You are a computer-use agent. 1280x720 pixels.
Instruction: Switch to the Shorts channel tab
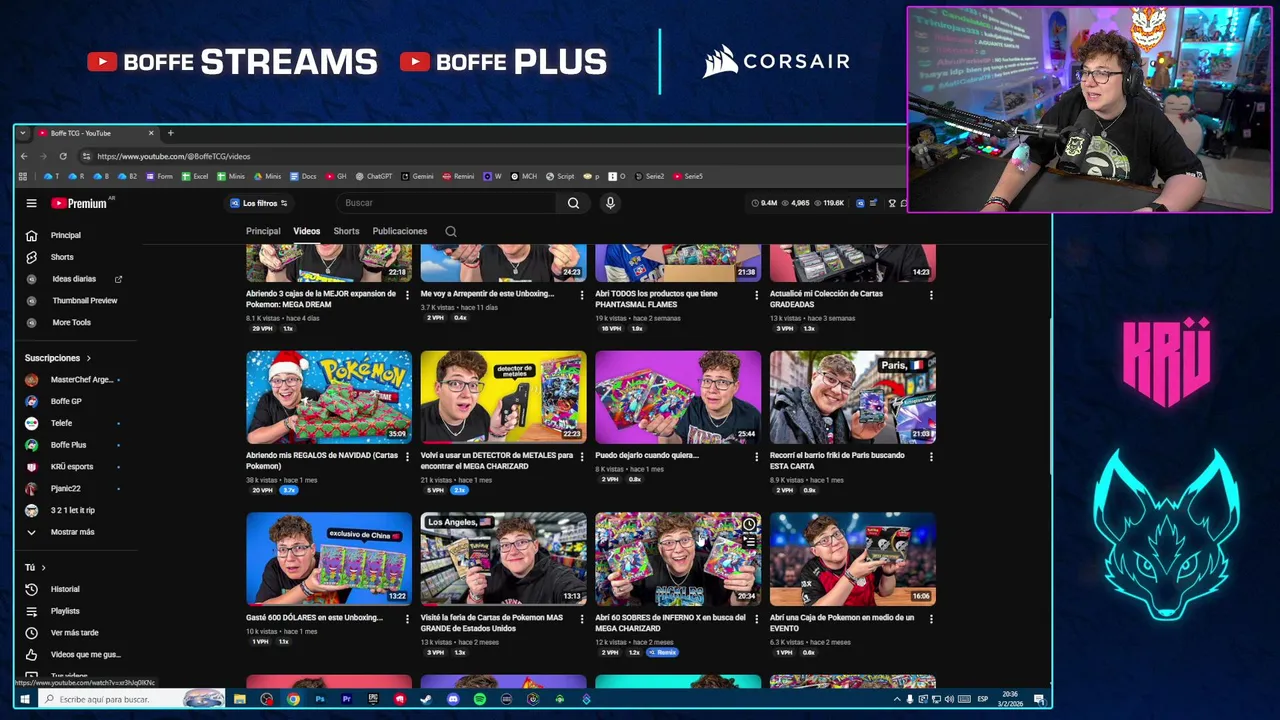point(346,231)
